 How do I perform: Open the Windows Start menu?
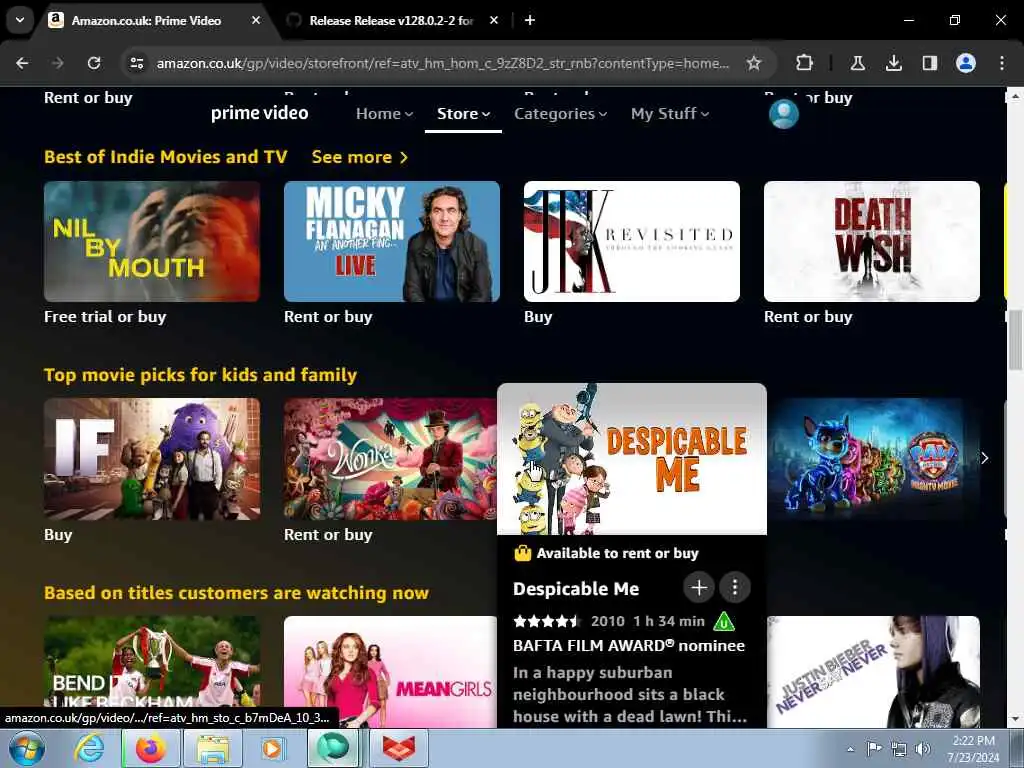coord(27,748)
